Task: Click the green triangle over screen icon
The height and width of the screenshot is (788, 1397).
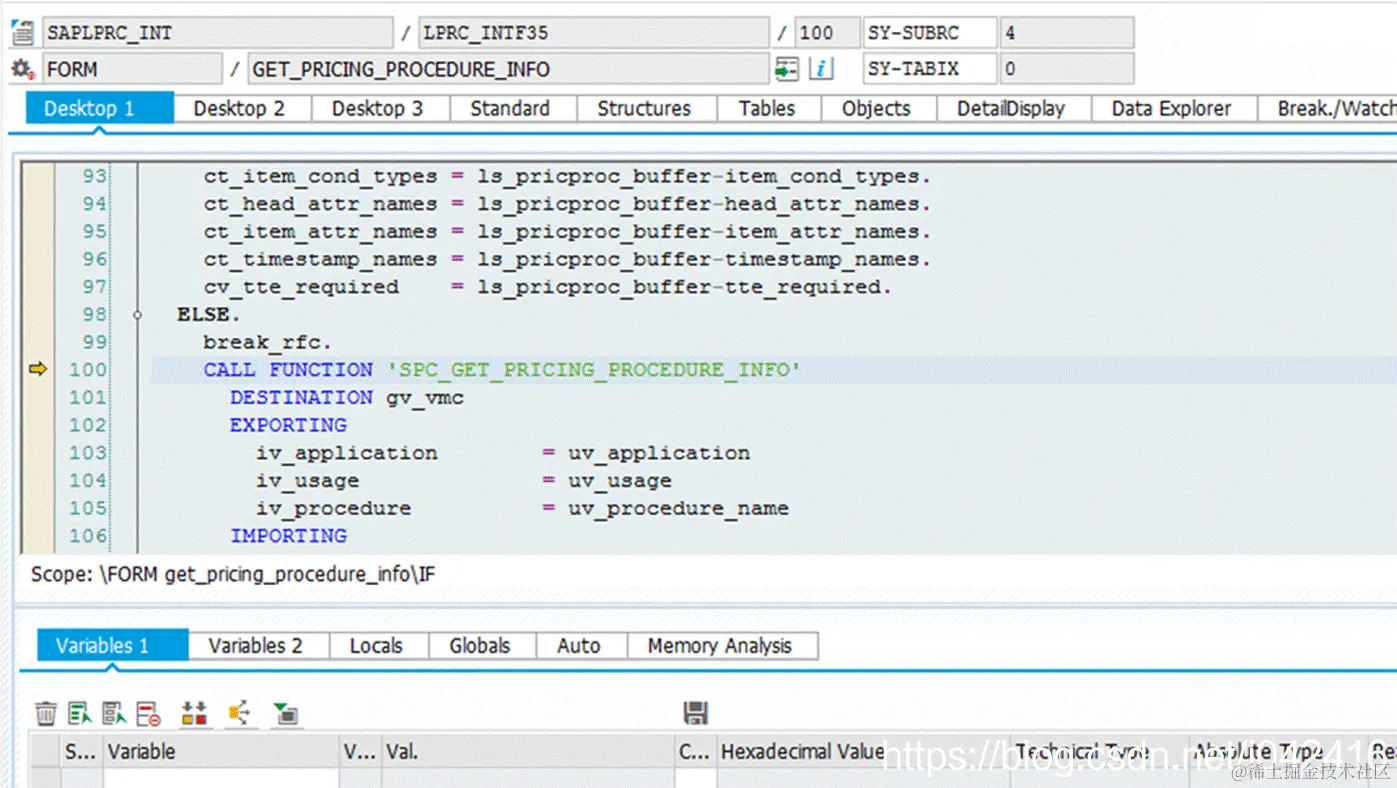Action: point(286,713)
